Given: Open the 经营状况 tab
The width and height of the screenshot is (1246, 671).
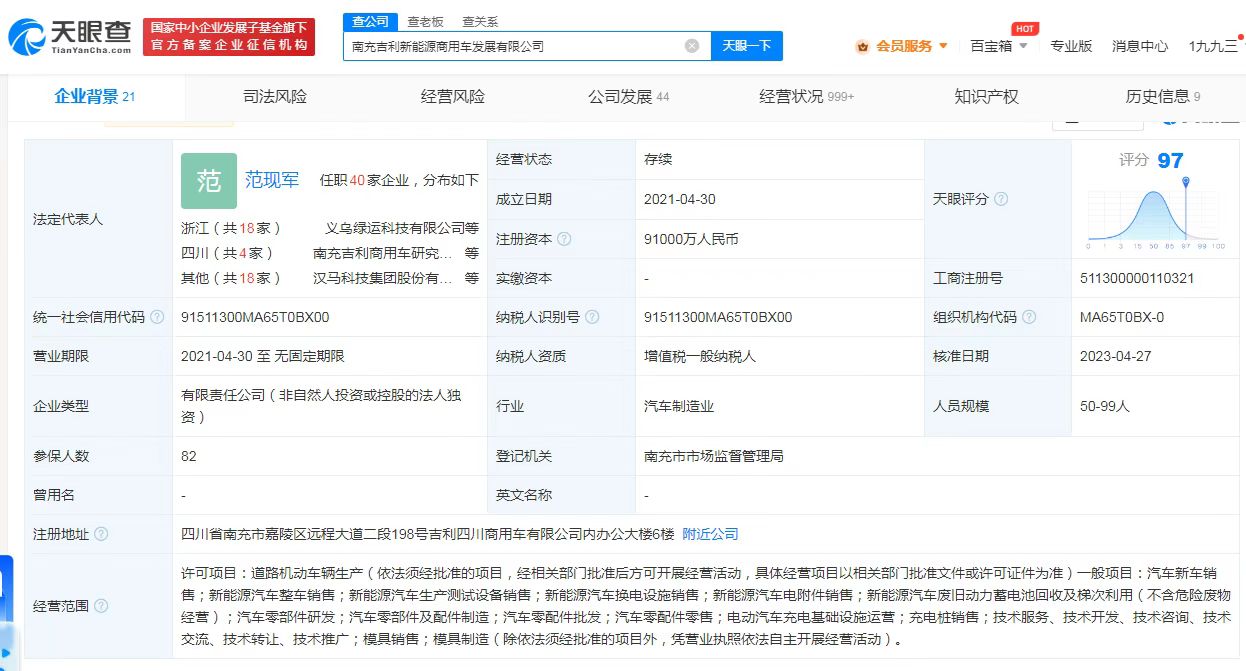Looking at the screenshot, I should tap(807, 97).
